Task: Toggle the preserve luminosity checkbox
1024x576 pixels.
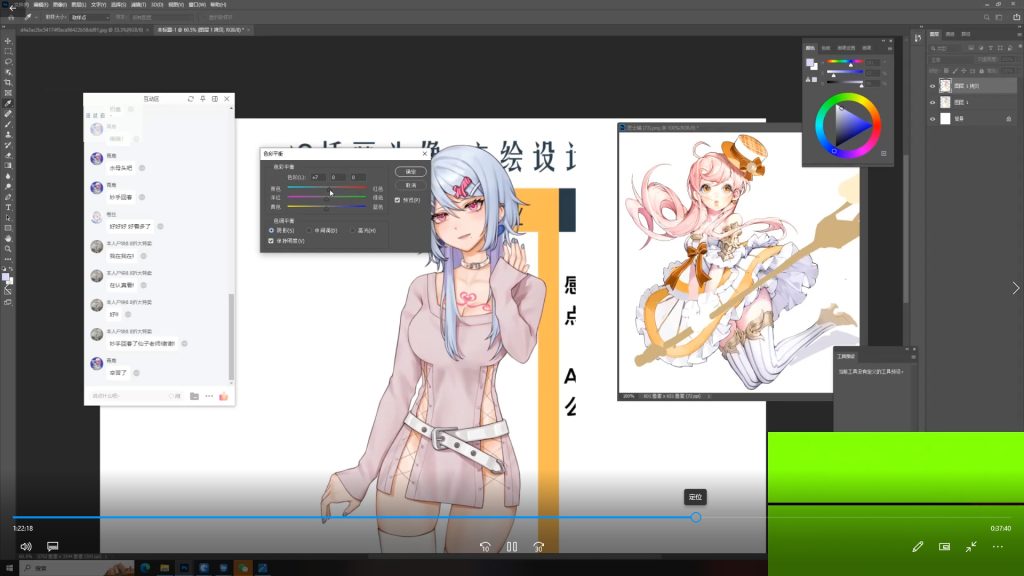Action: click(271, 241)
